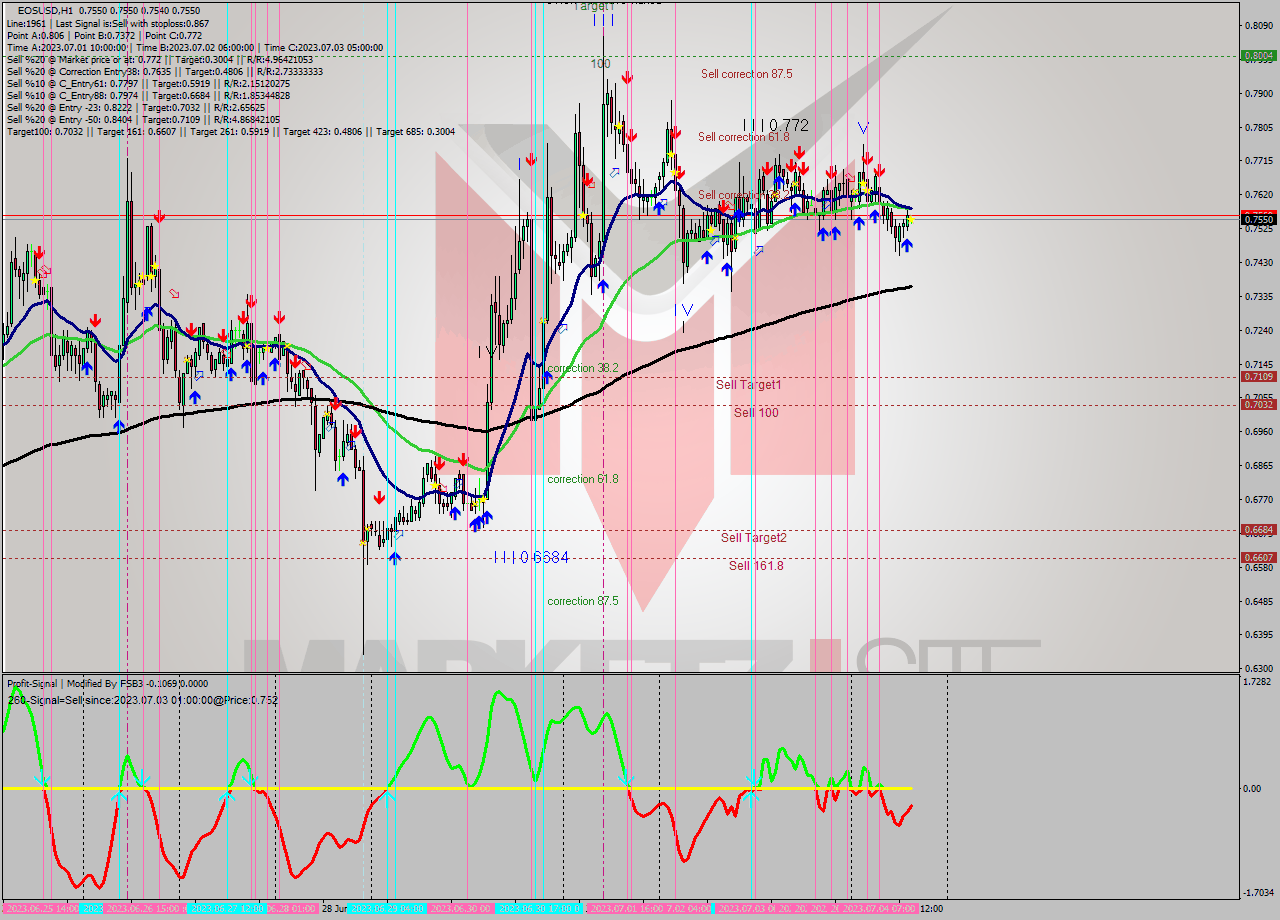The height and width of the screenshot is (920, 1280).
Task: Click the 0.7335 price axis value
Action: 1258,297
